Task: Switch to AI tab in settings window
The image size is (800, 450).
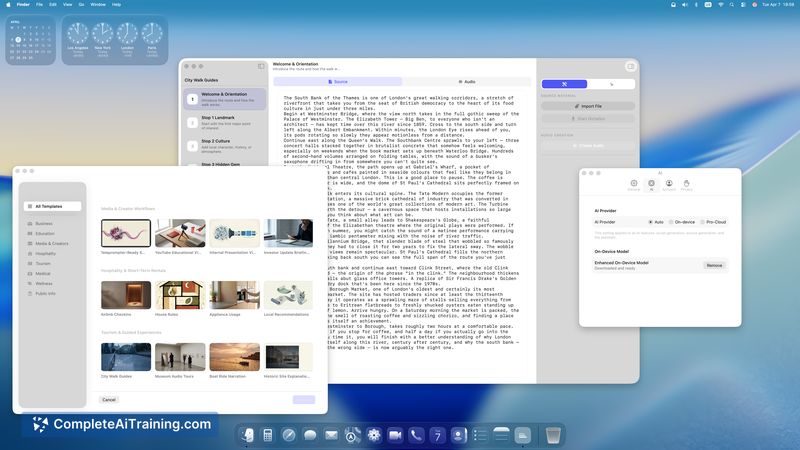Action: coord(652,185)
